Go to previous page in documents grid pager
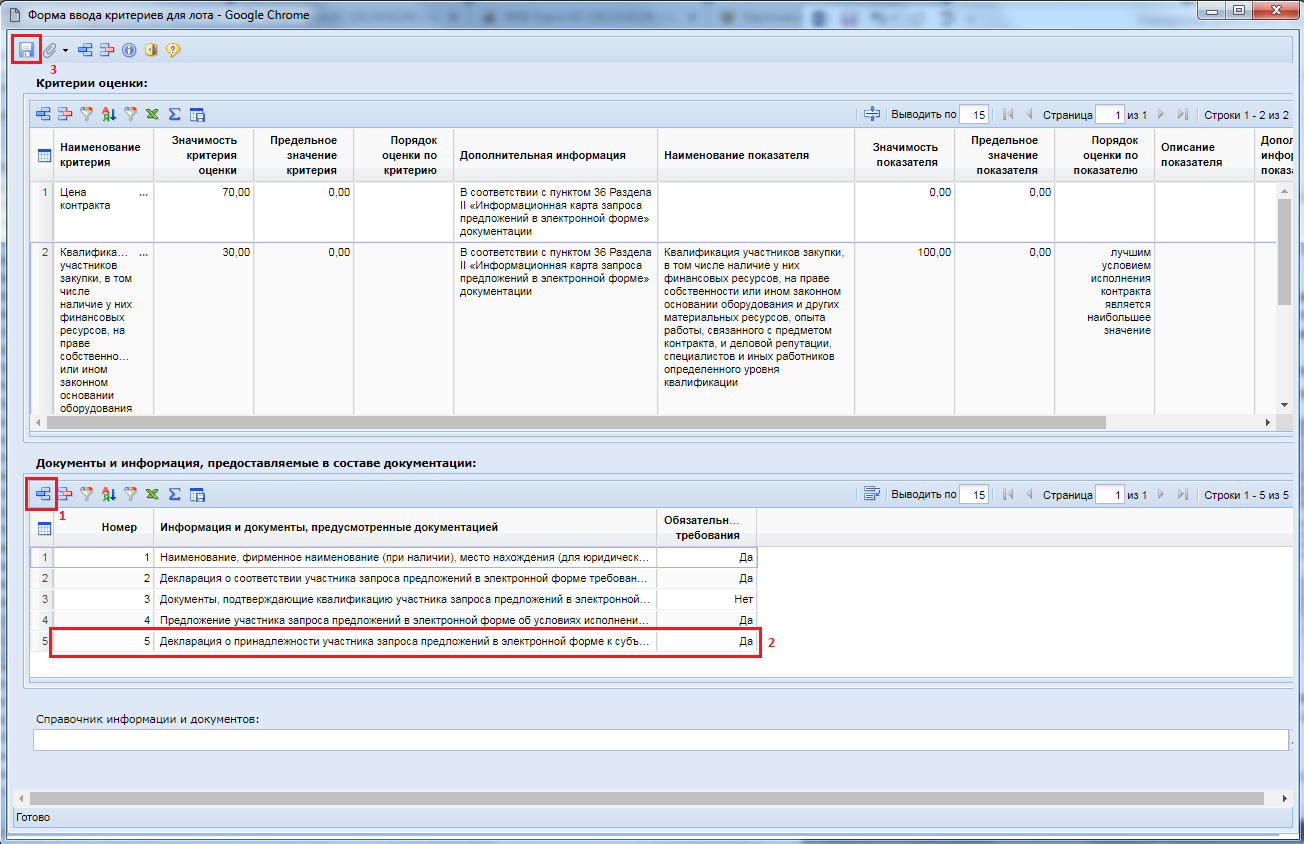The width and height of the screenshot is (1304, 844). pos(1029,494)
